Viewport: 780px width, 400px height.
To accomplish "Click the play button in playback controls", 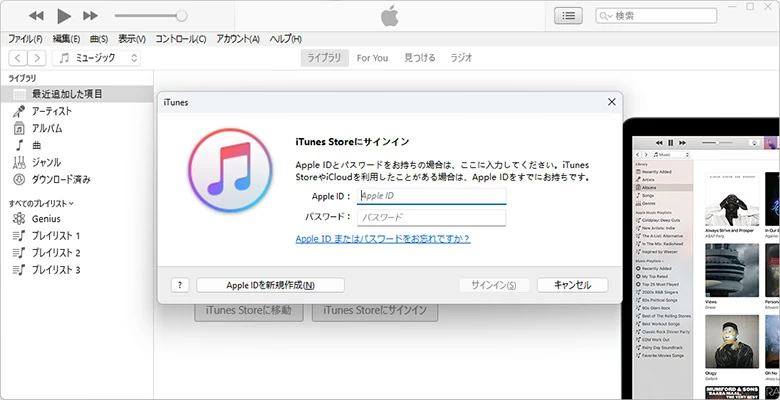I will pos(64,16).
